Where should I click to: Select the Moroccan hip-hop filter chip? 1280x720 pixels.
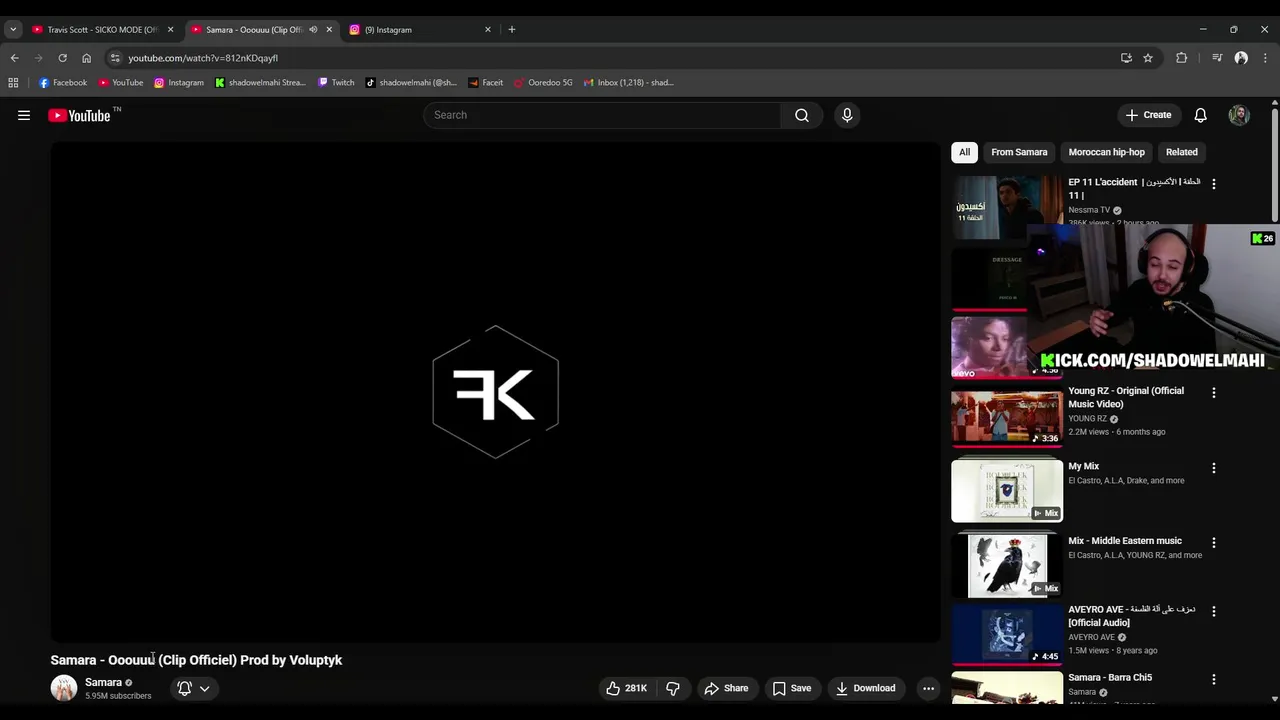[x=1106, y=152]
